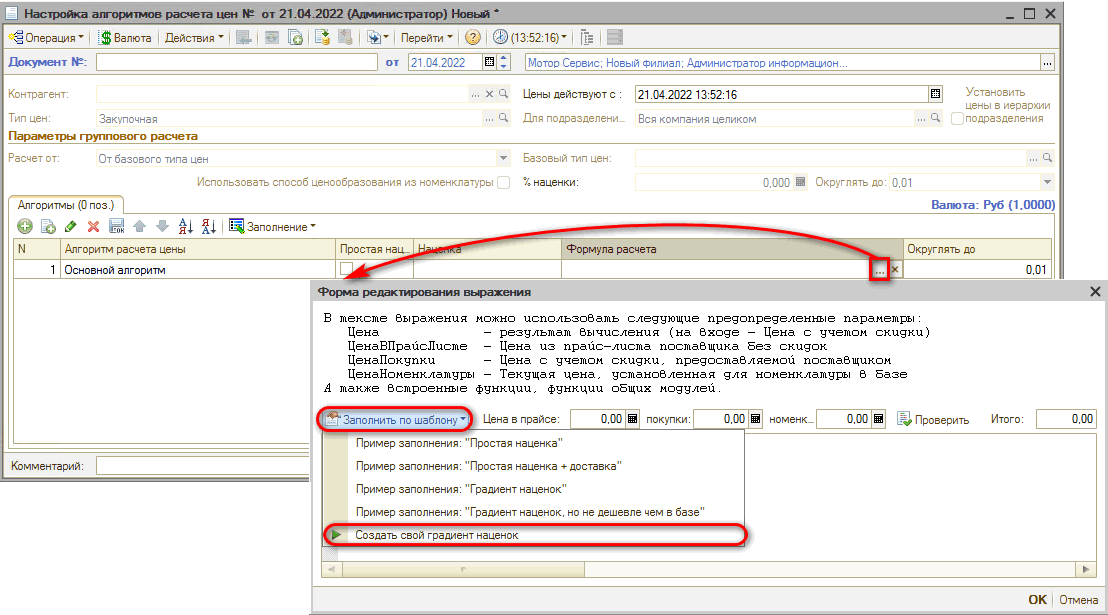Open calendar for Цены действуют с field
This screenshot has width=1108, height=615.
point(936,94)
